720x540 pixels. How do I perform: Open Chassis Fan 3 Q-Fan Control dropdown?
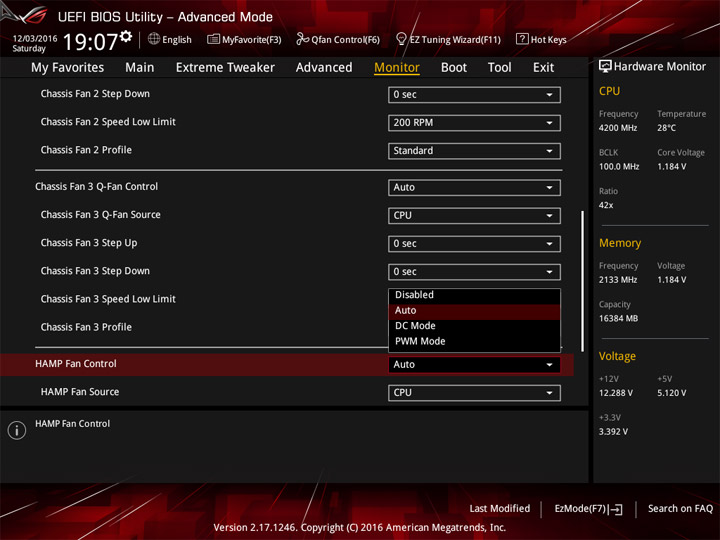(x=474, y=187)
